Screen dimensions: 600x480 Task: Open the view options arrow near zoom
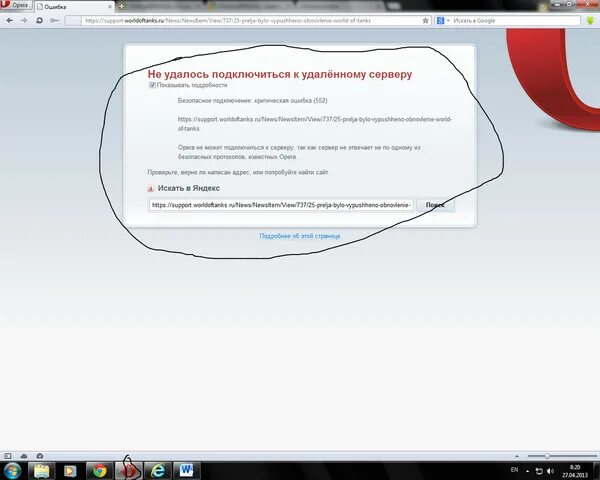point(517,456)
